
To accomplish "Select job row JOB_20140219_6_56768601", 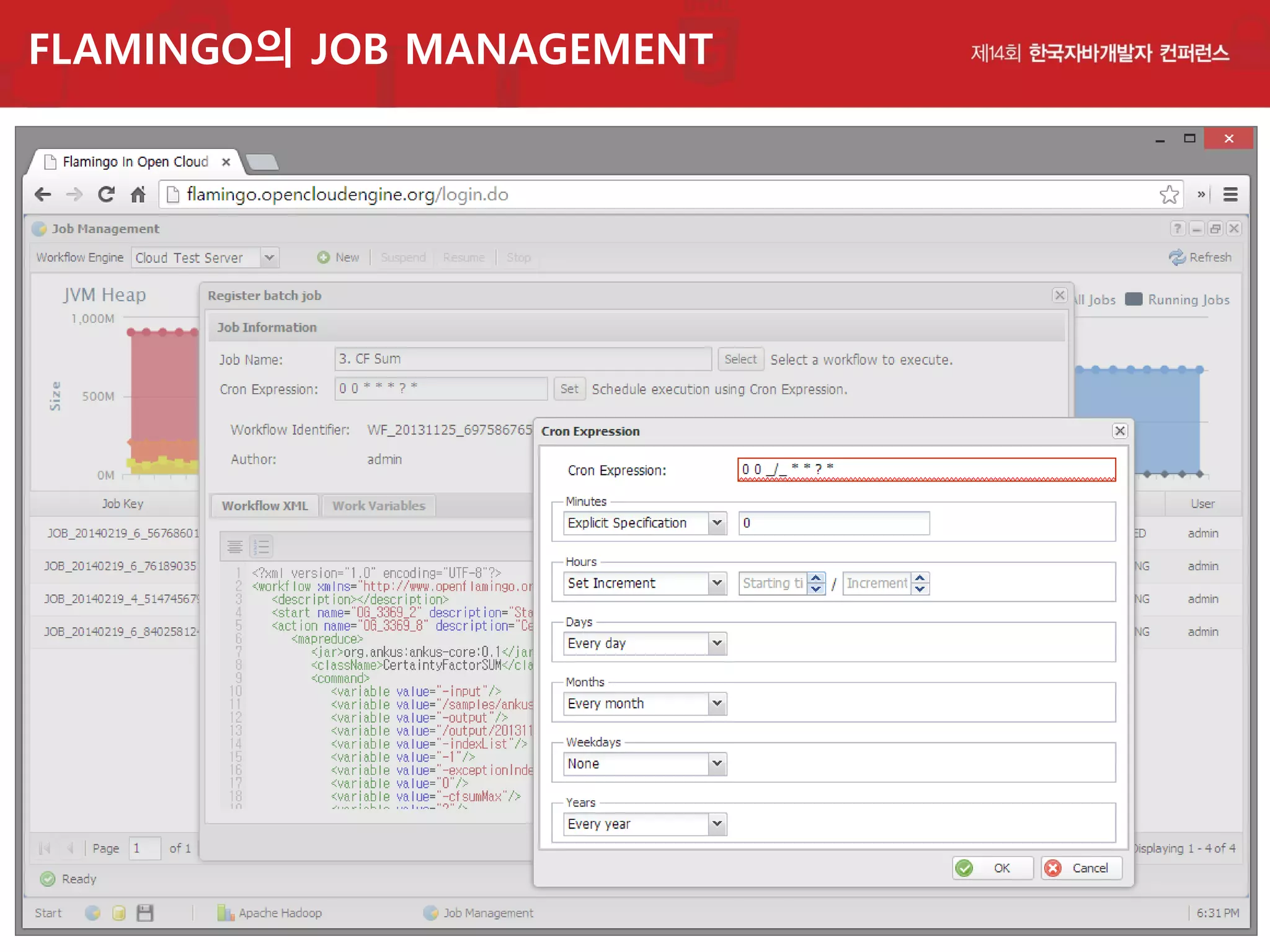I will point(123,533).
